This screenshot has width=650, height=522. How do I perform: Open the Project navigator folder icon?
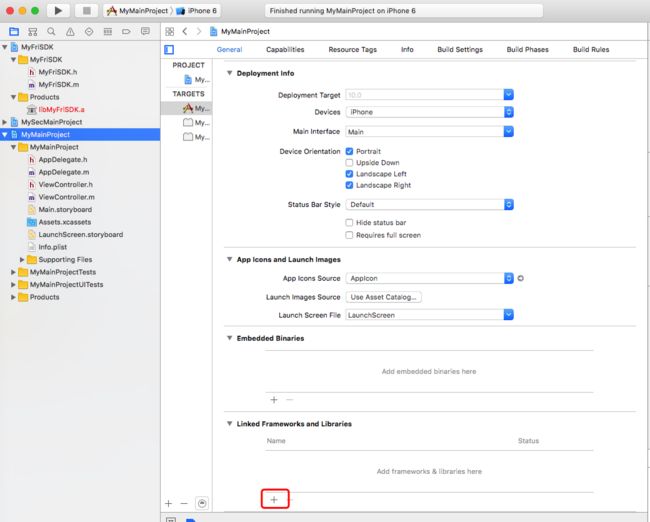[x=14, y=32]
